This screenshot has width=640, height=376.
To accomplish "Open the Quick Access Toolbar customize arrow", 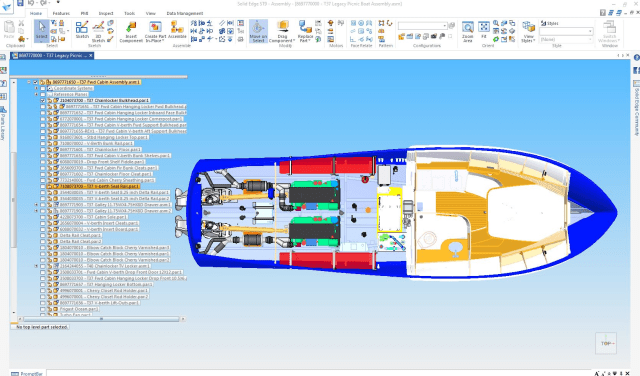I will [x=58, y=3].
